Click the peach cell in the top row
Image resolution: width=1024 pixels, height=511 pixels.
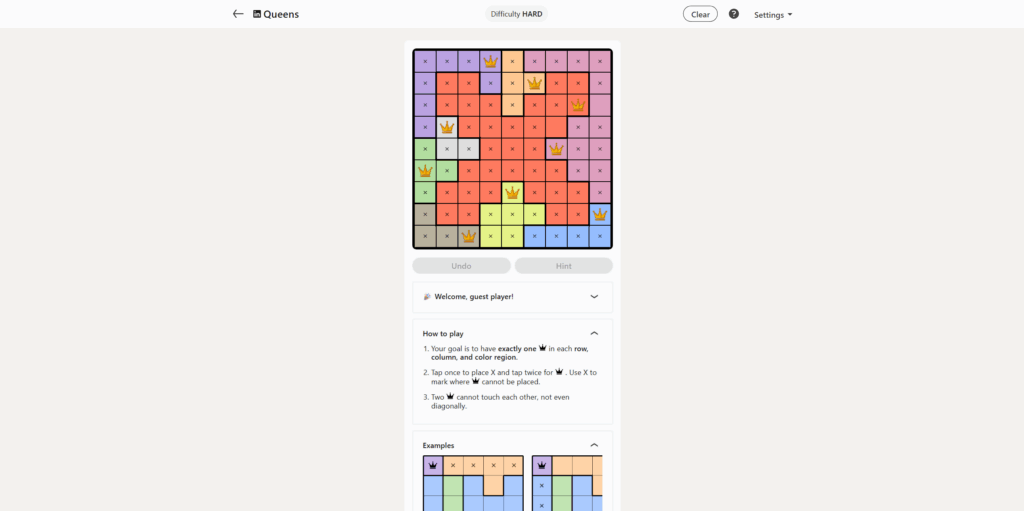[512, 61]
